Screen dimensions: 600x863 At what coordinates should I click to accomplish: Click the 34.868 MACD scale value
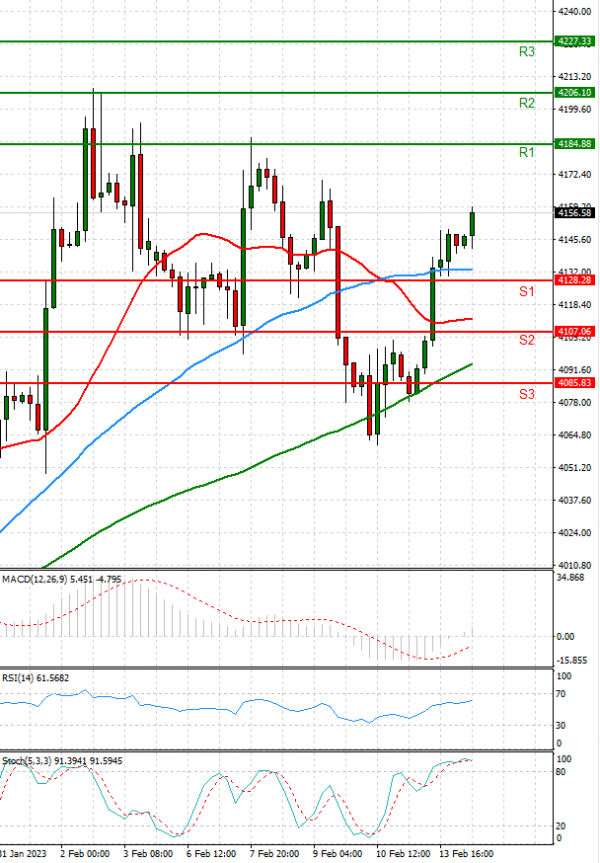(x=572, y=577)
